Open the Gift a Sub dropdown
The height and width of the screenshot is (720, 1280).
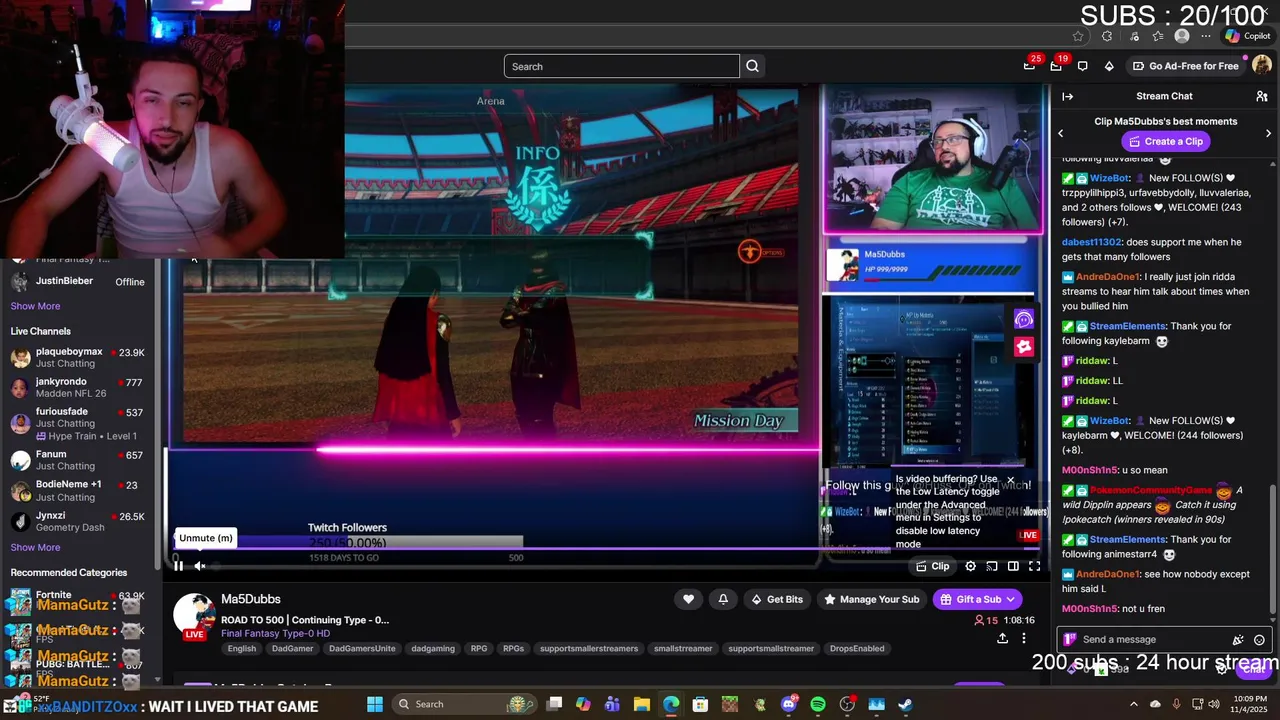coord(978,599)
